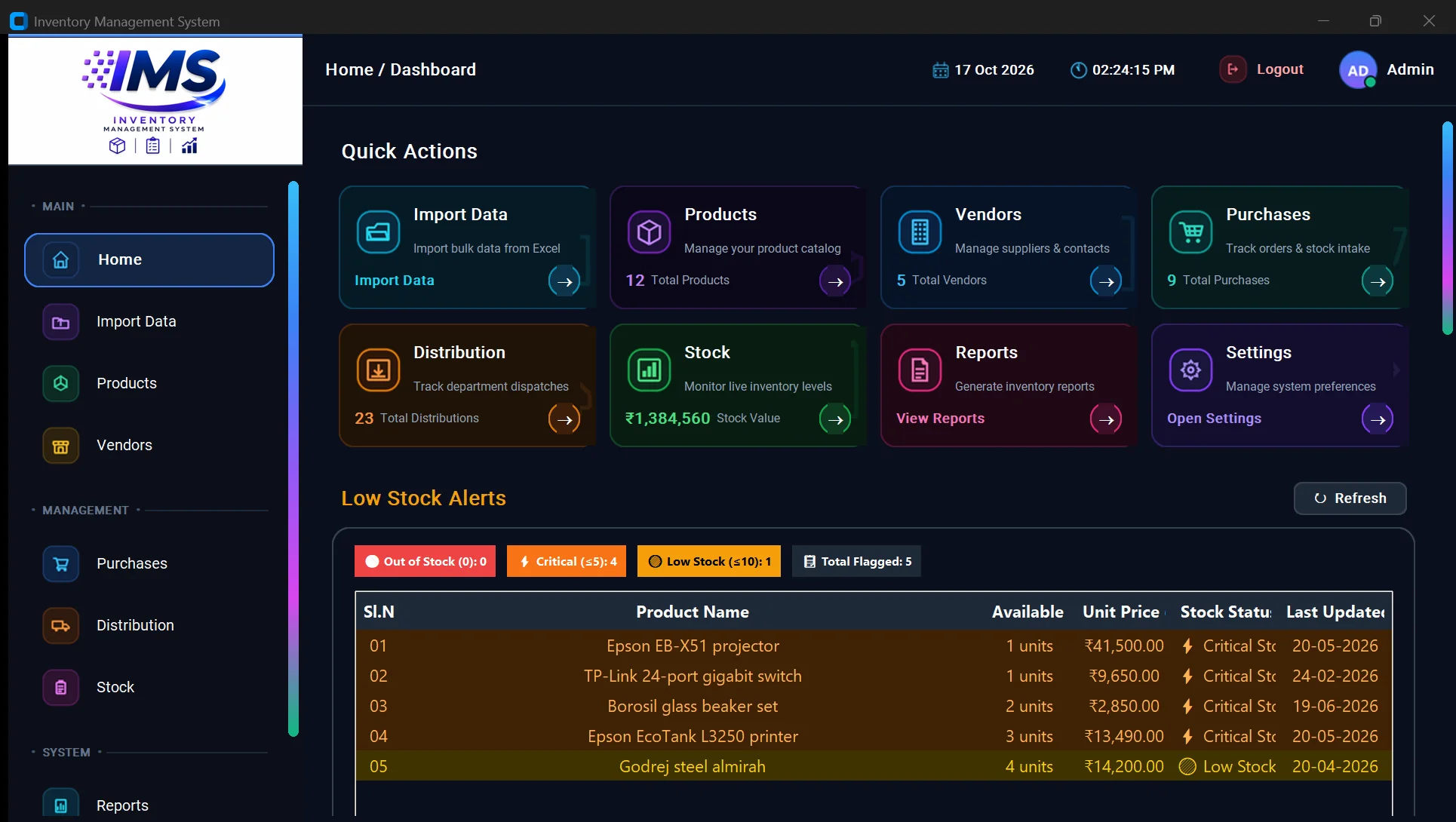Click arrow button on Purchases card
This screenshot has width=1456, height=822.
click(x=1378, y=281)
